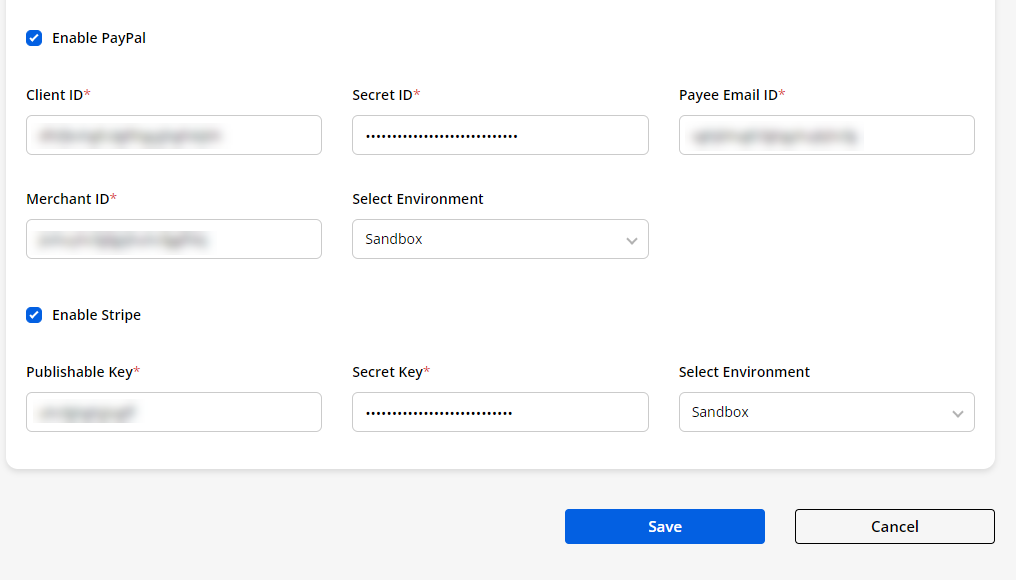The width and height of the screenshot is (1016, 580).
Task: Click the chevron arrow in Stripe environment dropdown
Action: [957, 414]
